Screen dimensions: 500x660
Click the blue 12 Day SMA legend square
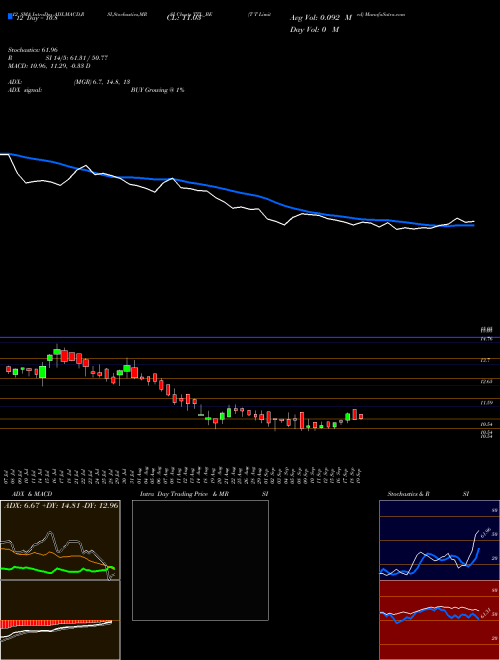point(11,16)
